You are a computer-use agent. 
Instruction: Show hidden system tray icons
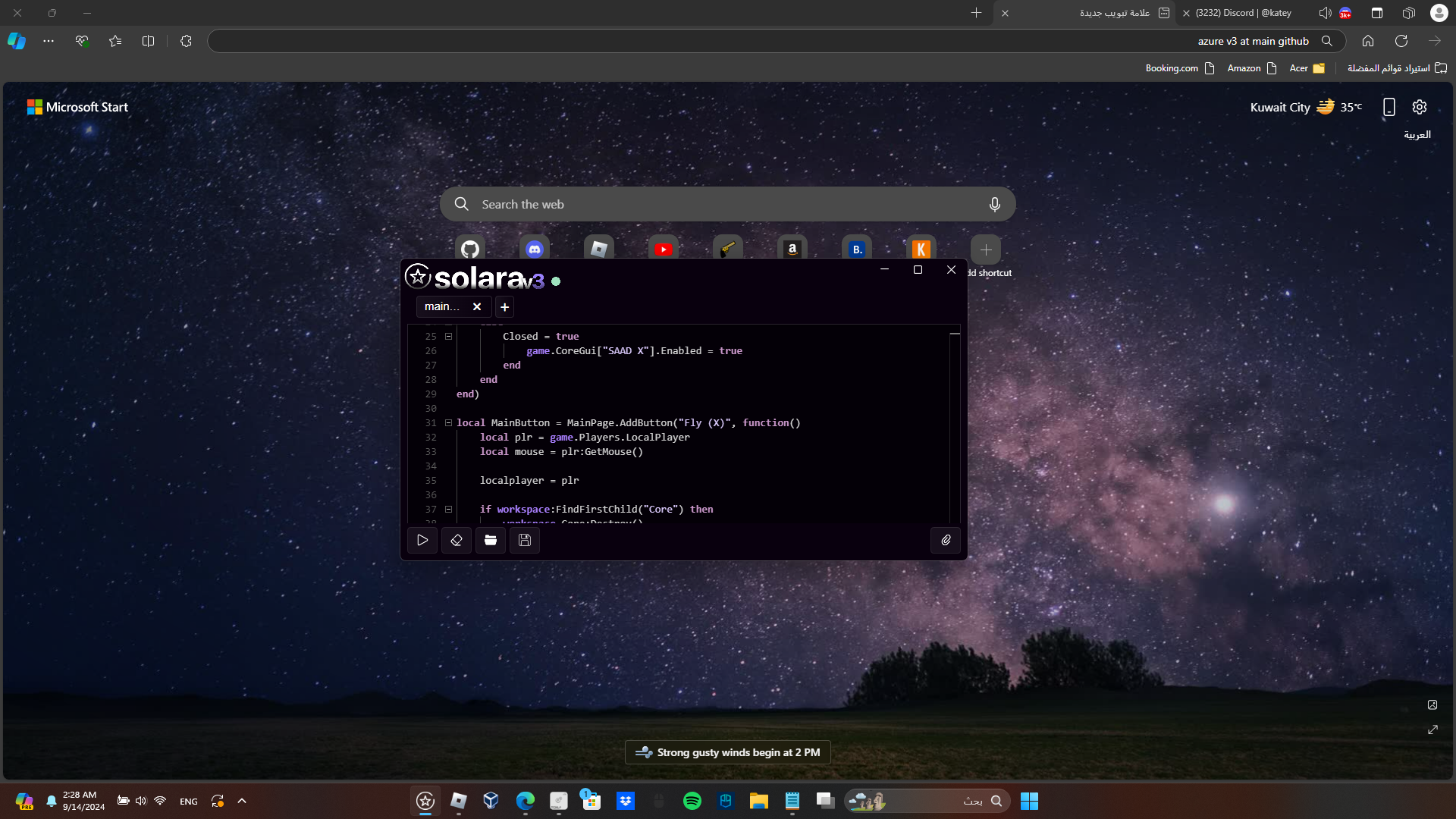(242, 801)
